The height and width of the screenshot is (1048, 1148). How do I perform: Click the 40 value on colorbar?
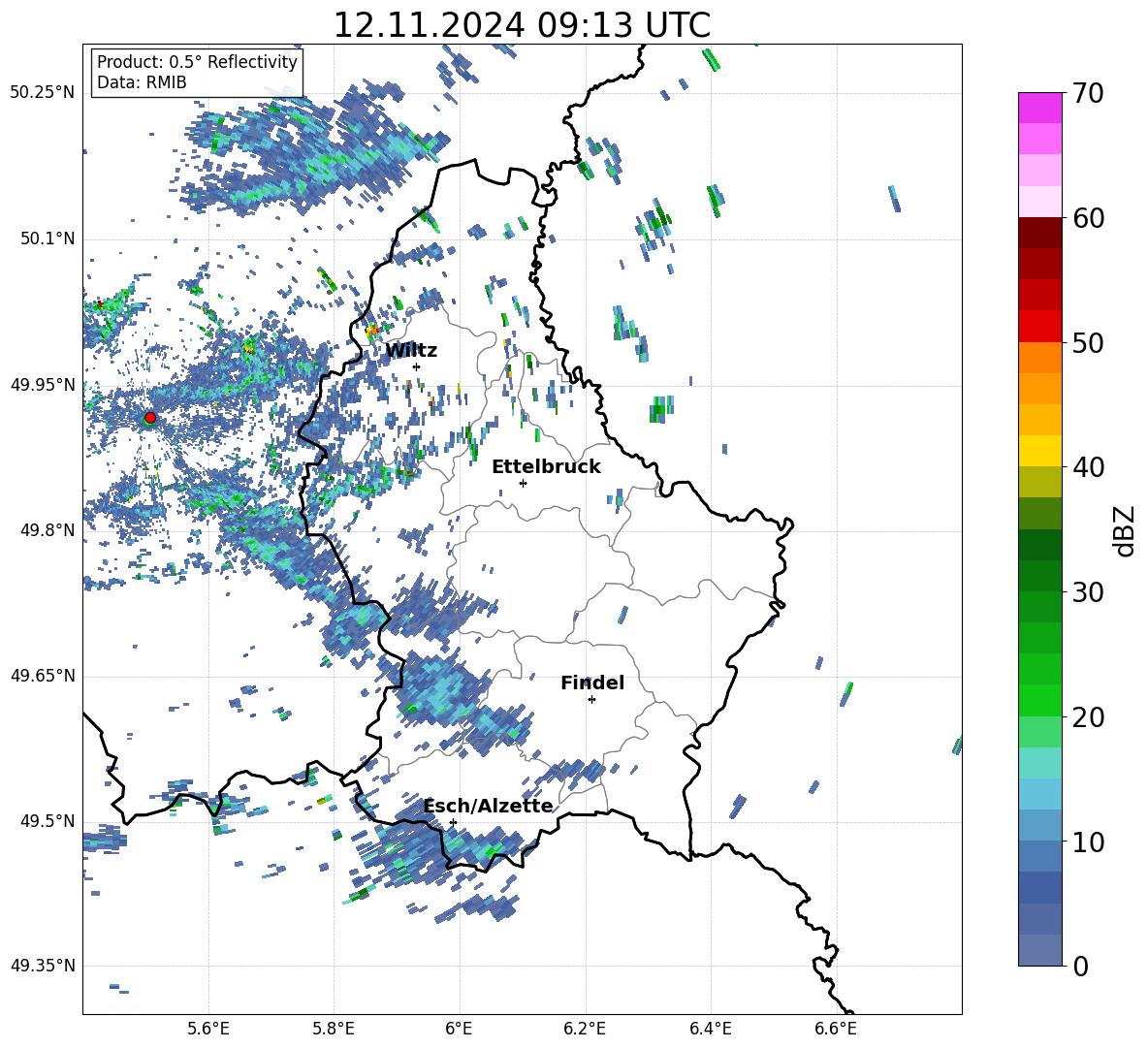pos(1087,467)
